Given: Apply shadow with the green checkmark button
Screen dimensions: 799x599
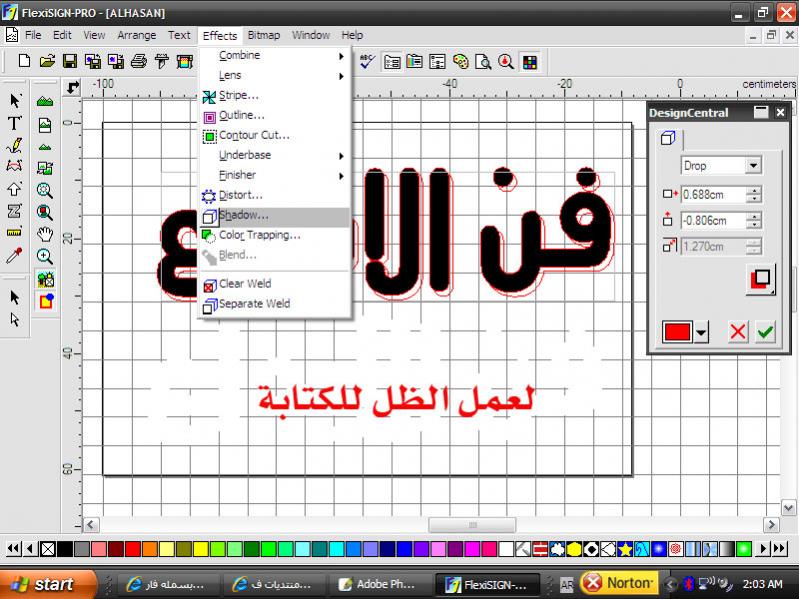Looking at the screenshot, I should click(766, 333).
